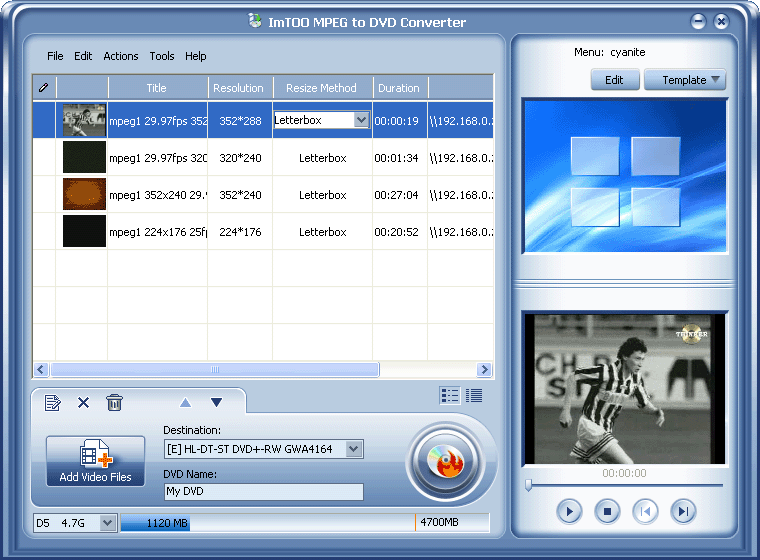Expand the Destination drive dropdown
This screenshot has height=560, width=760.
(x=353, y=449)
